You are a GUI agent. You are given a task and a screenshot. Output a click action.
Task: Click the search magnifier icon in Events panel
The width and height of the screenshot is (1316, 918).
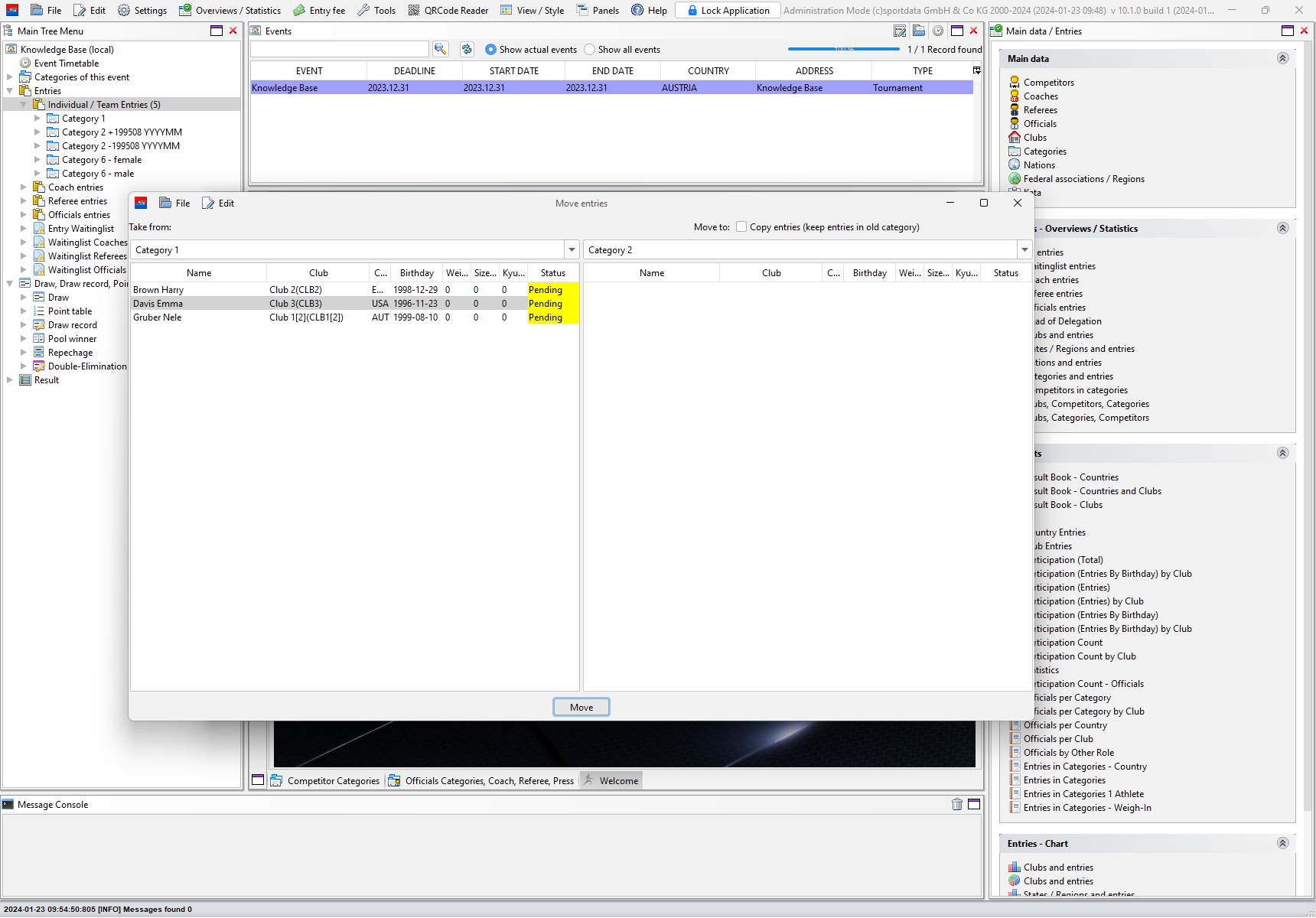440,49
